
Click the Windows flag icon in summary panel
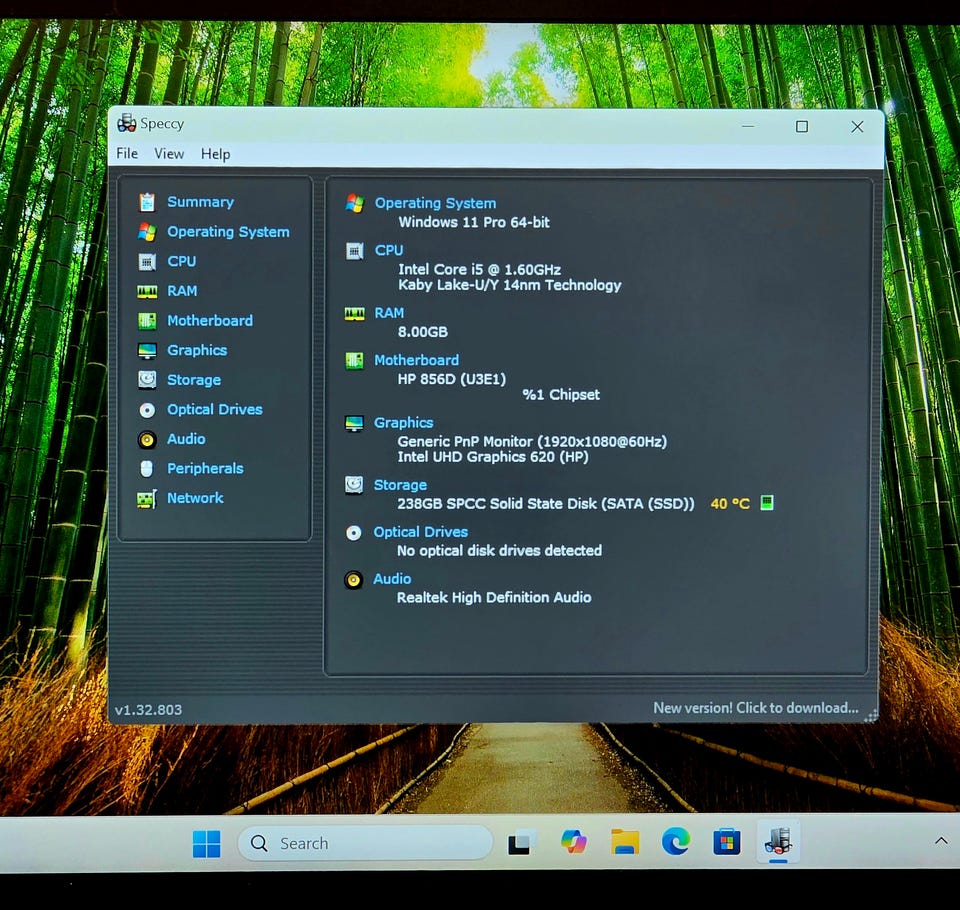354,203
